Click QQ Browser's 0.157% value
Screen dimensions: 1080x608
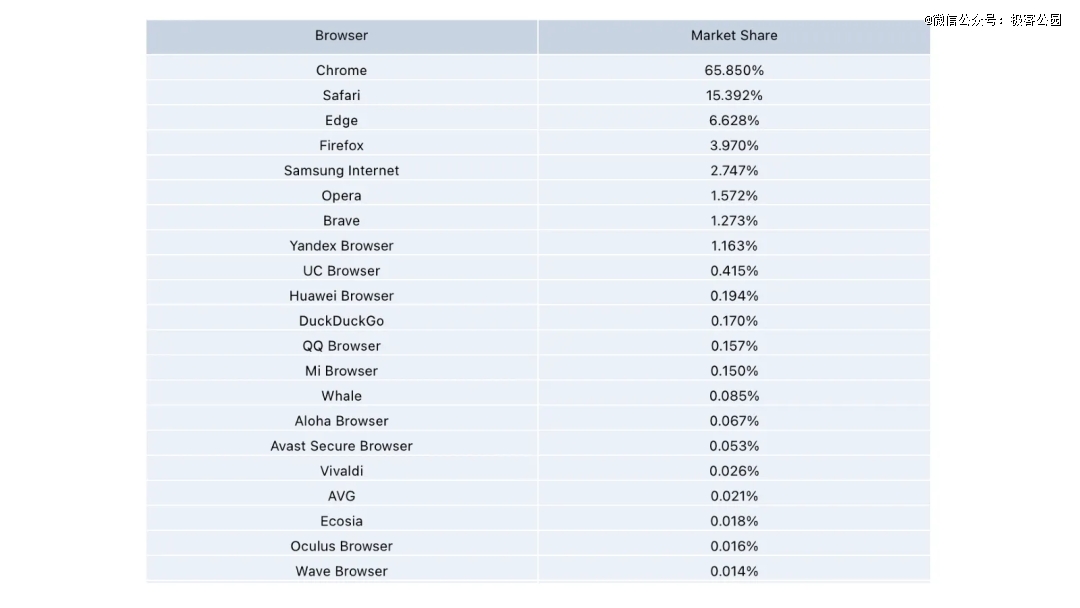click(x=734, y=345)
